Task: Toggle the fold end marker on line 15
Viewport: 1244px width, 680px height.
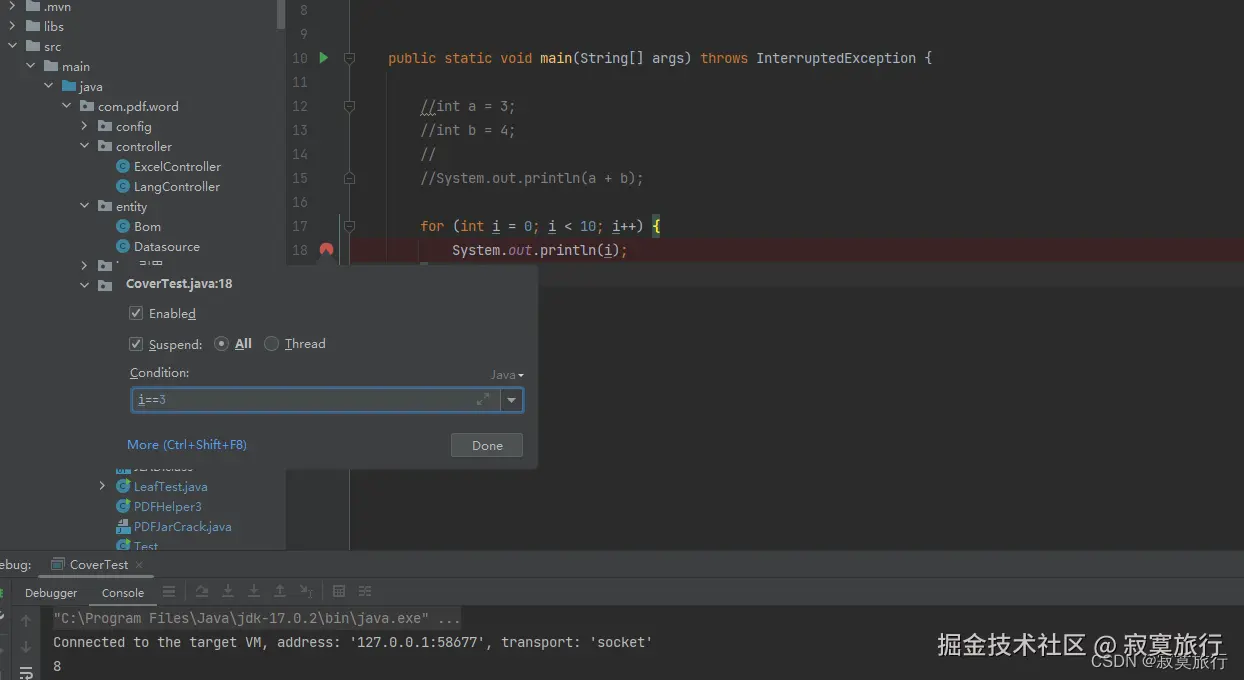Action: pos(349,178)
